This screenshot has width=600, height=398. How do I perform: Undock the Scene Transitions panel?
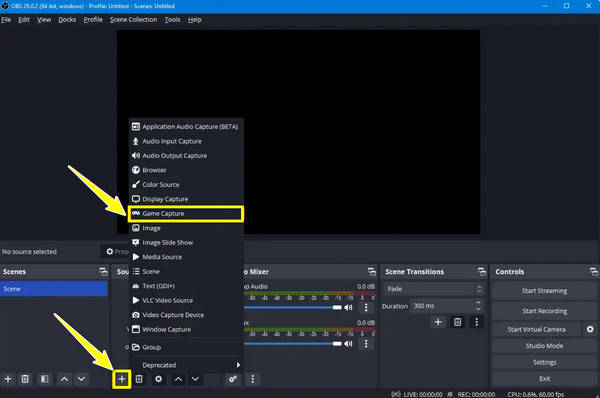[482, 272]
